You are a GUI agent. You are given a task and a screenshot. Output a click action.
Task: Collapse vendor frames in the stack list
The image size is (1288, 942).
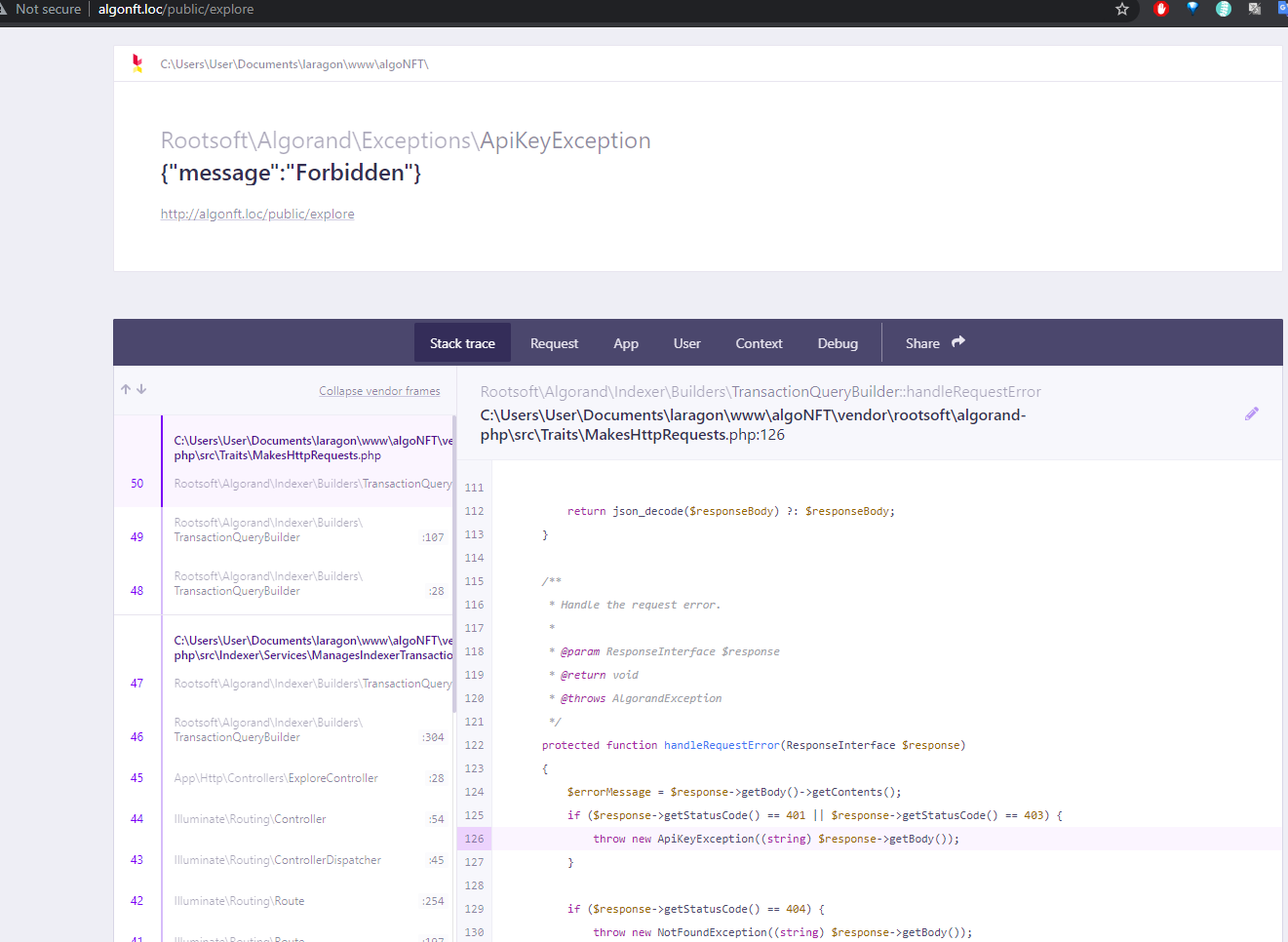coord(379,390)
